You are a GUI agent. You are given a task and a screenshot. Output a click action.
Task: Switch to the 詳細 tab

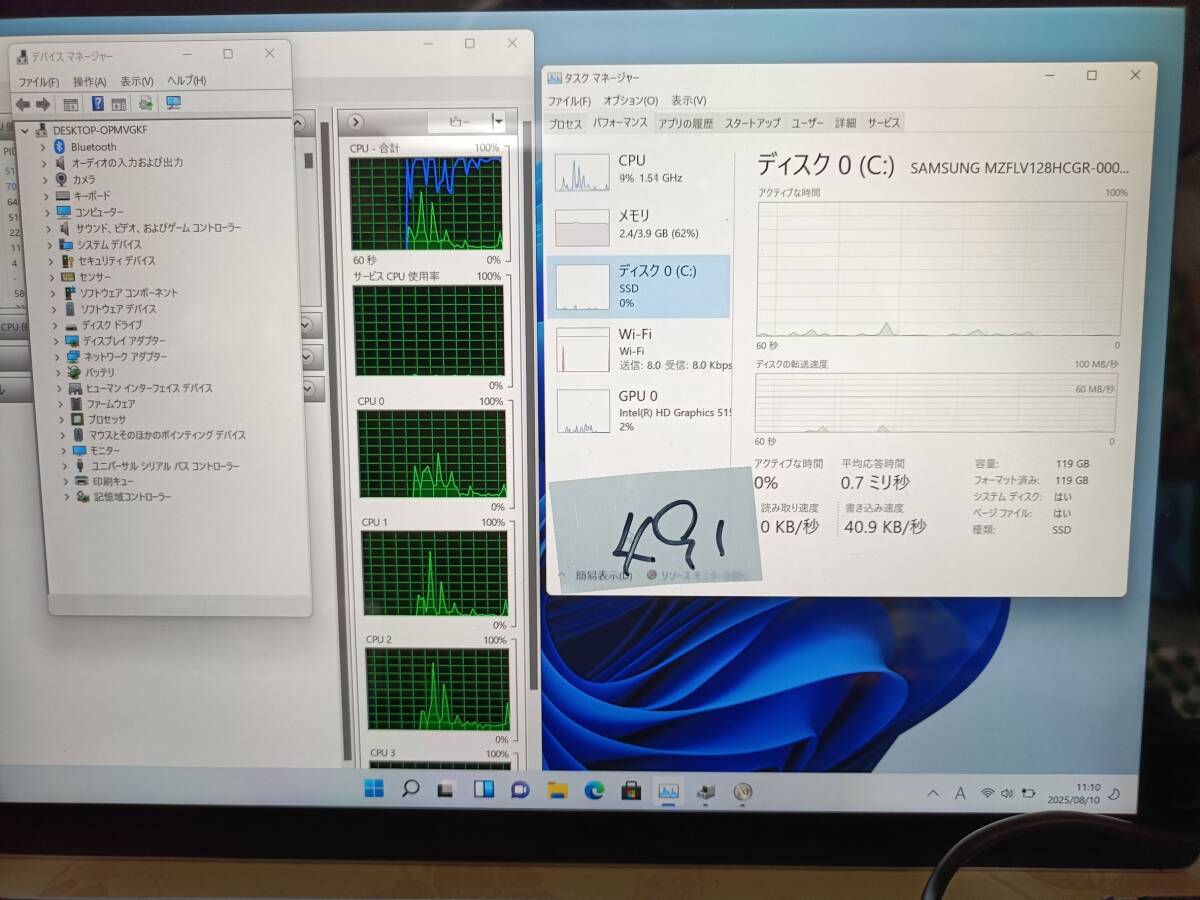(x=846, y=123)
